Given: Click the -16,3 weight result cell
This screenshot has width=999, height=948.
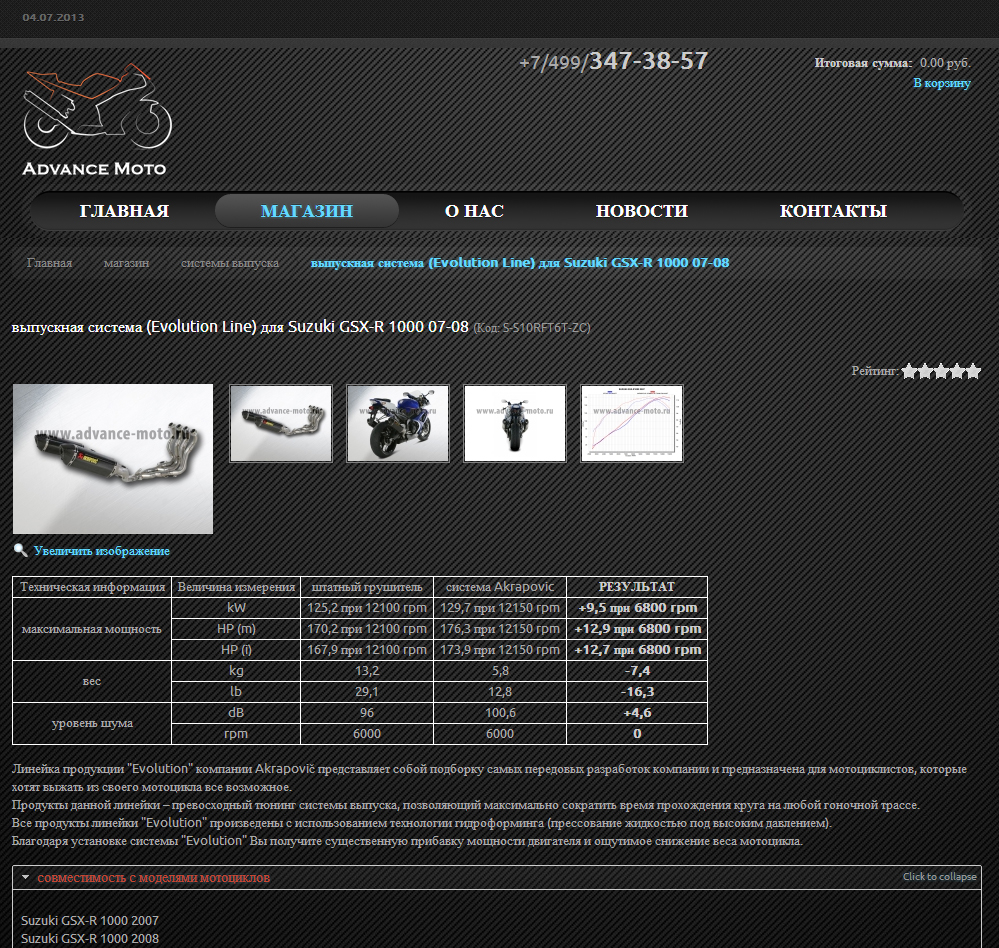Looking at the screenshot, I should (637, 692).
